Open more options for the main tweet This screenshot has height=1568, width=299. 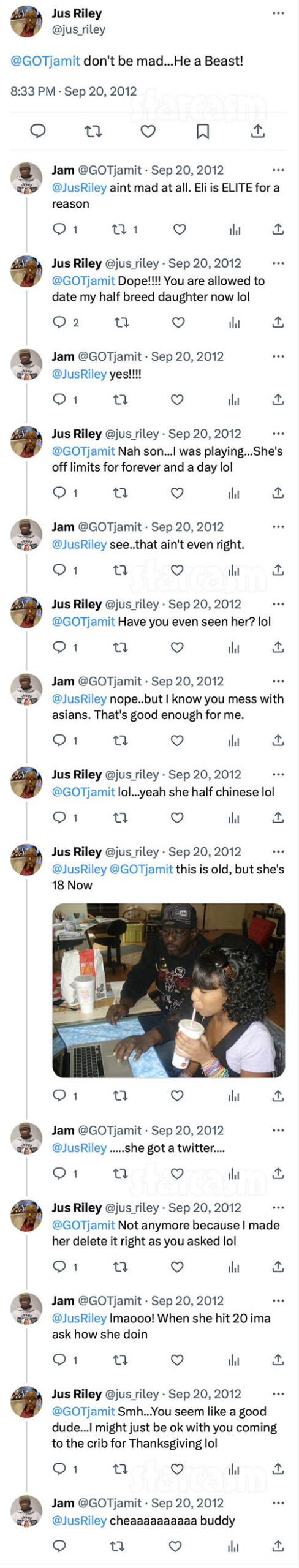278,13
